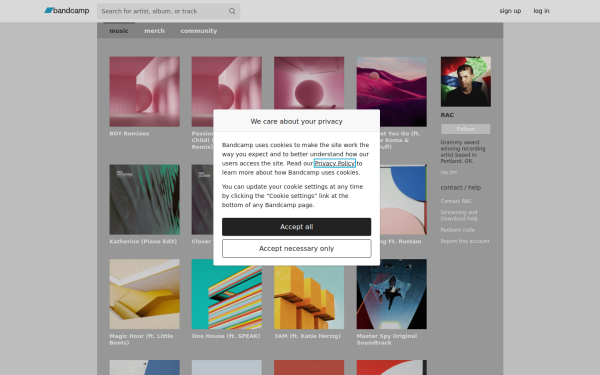Screen dimensions: 600x375
Task: Open the sign up link
Action: tap(510, 11)
